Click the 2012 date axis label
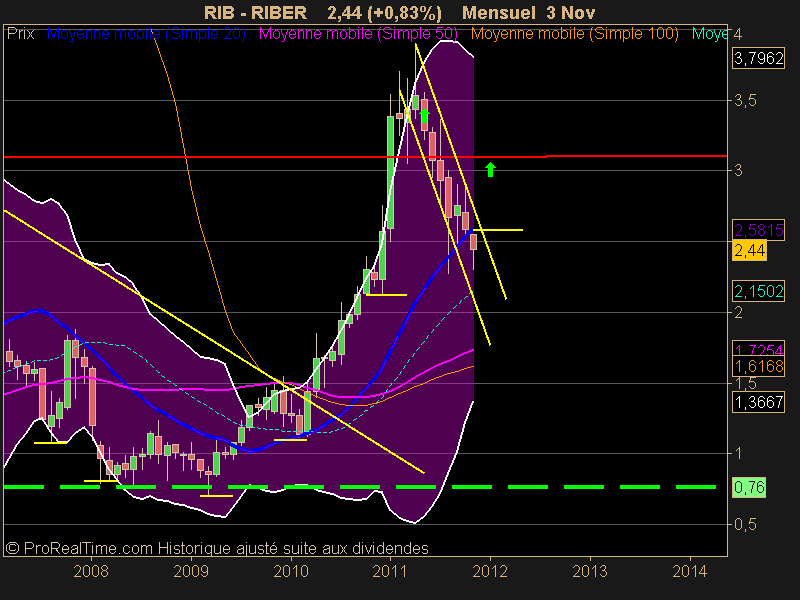The height and width of the screenshot is (600, 800). [490, 571]
